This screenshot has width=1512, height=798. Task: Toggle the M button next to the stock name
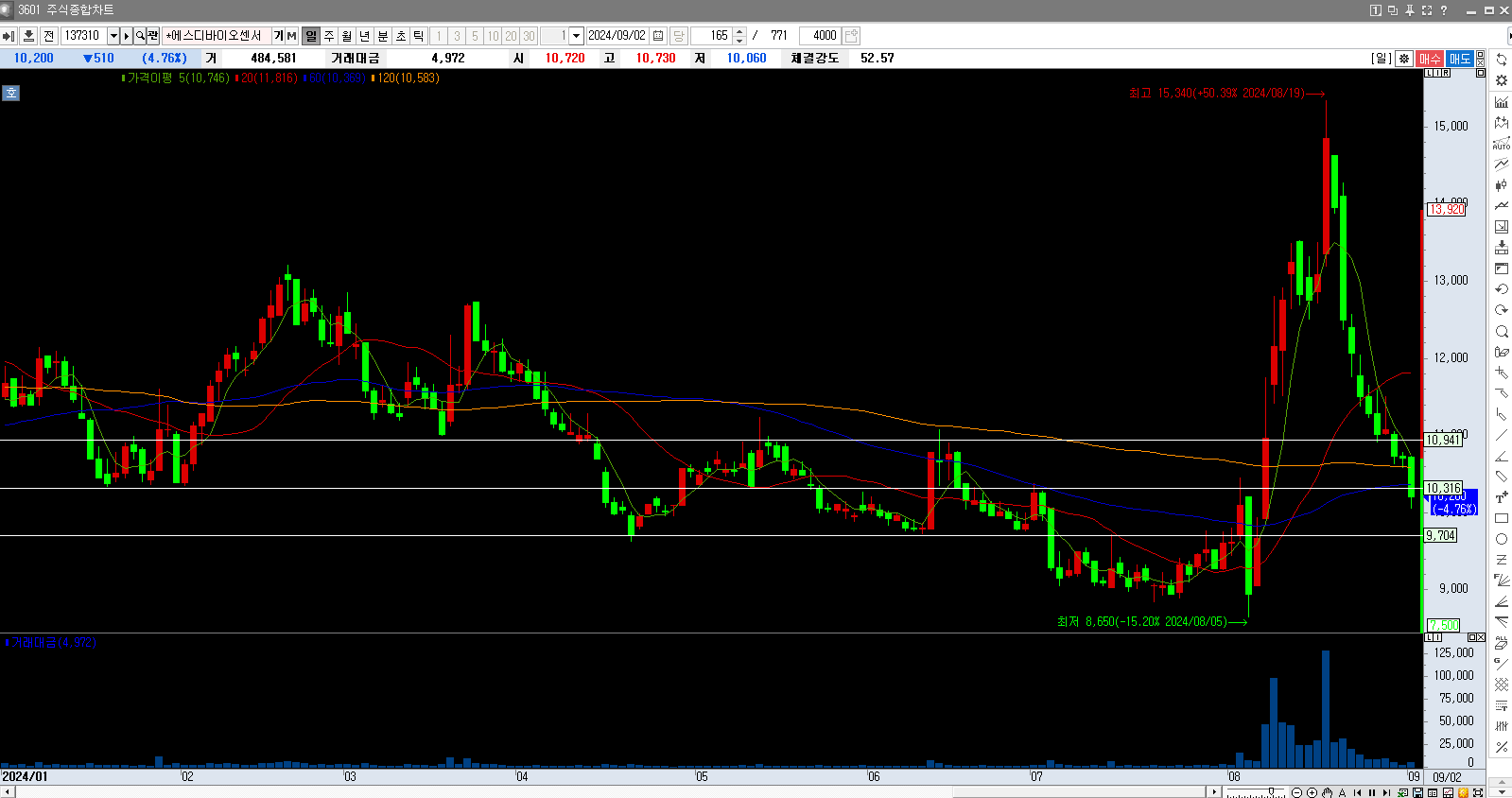point(291,36)
